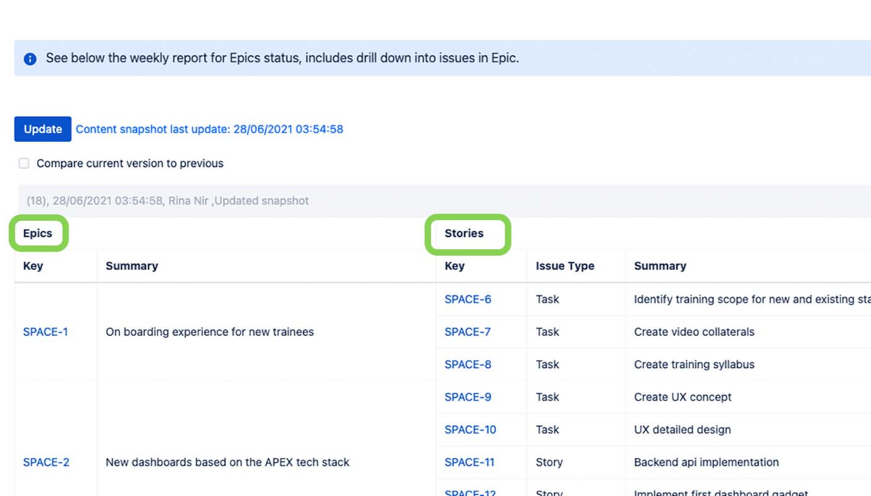Select the snapshot version 18 history row
The width and height of the screenshot is (871, 496).
pos(167,201)
